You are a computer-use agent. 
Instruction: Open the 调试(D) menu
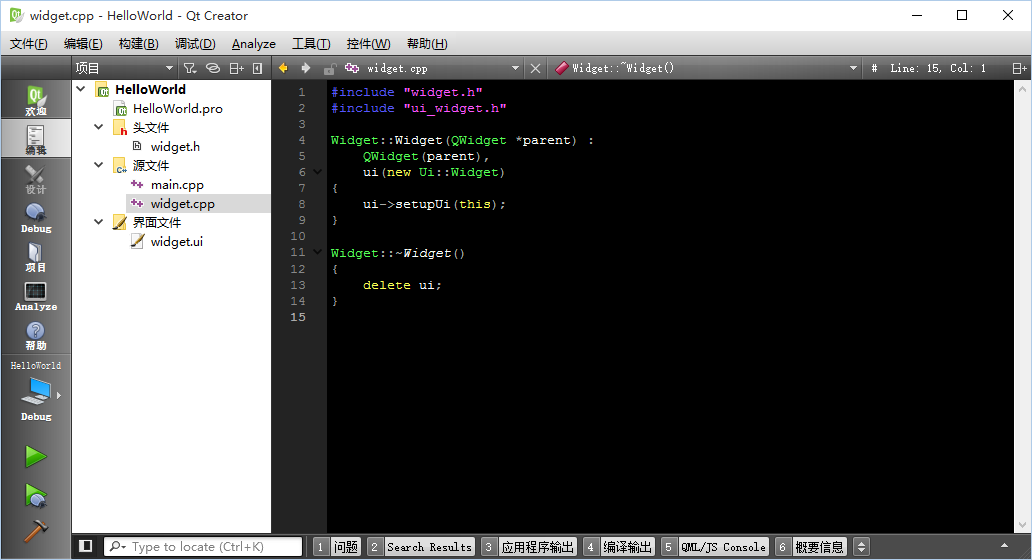pyautogui.click(x=195, y=43)
